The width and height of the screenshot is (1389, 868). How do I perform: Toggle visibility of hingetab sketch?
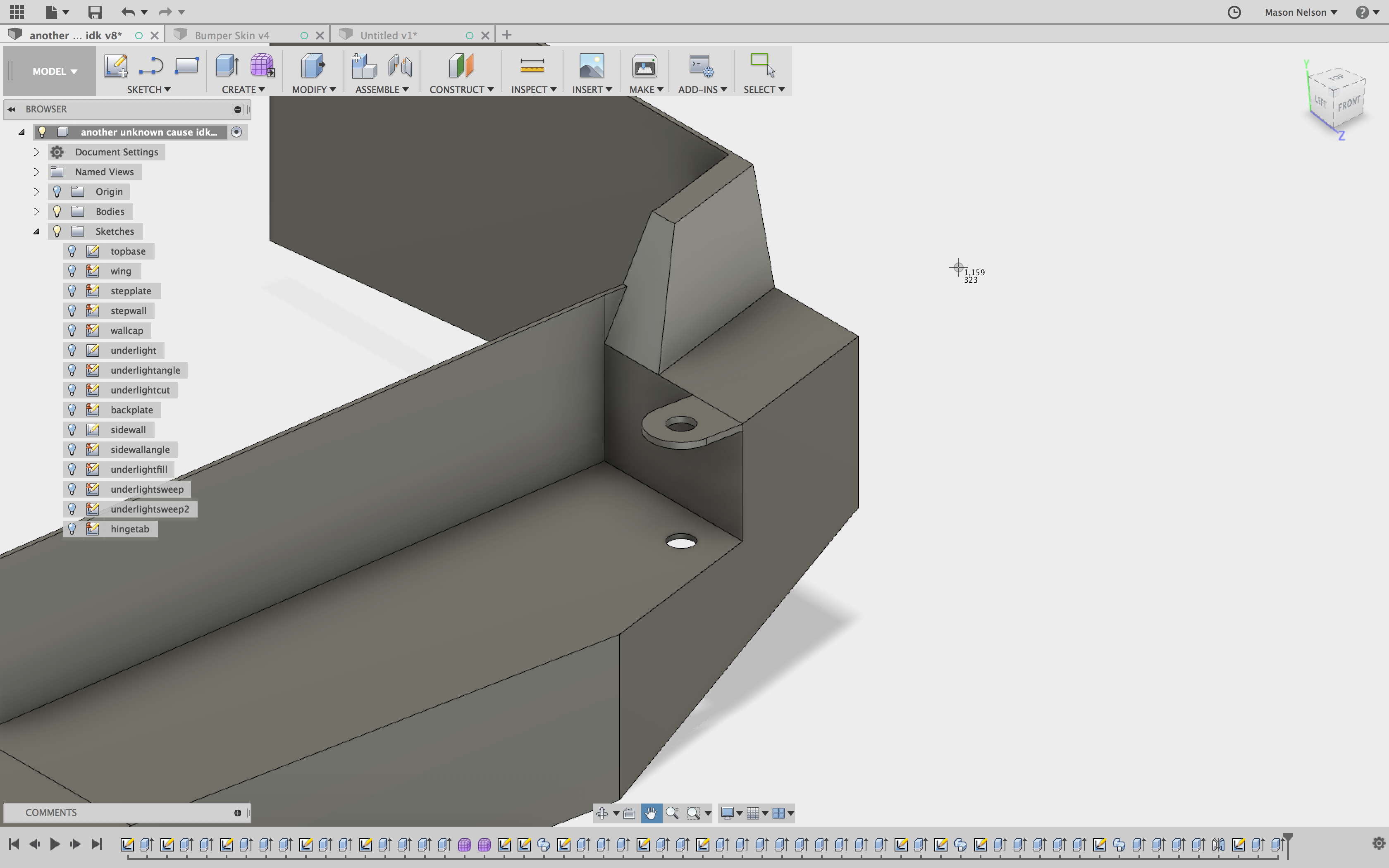72,529
